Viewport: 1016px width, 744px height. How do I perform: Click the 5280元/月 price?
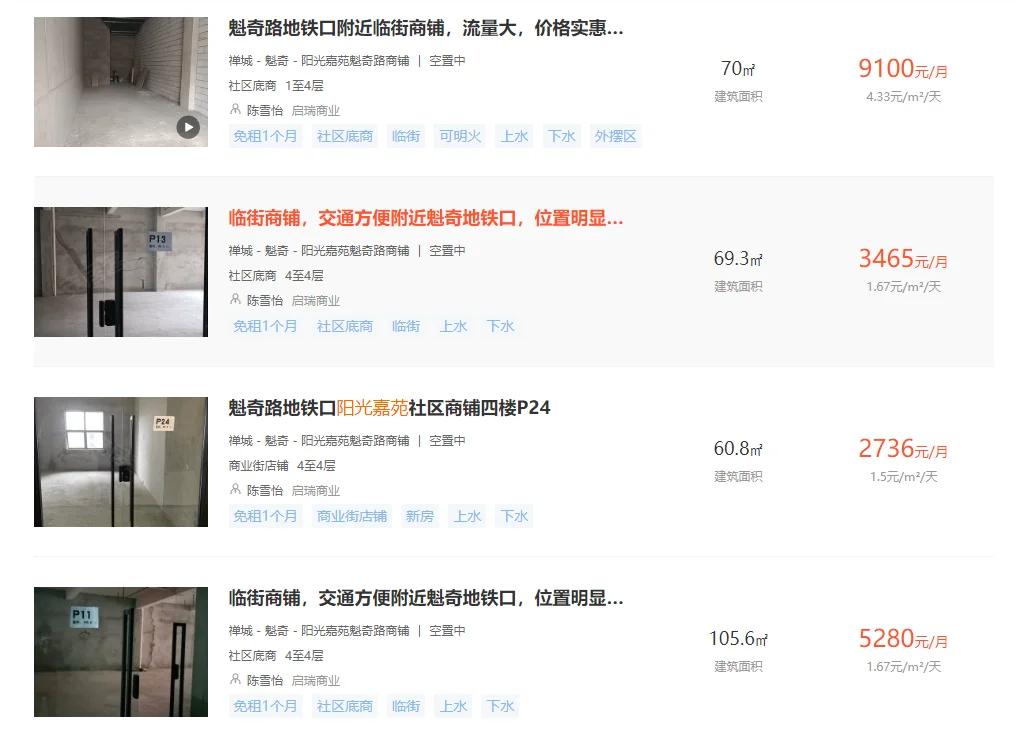[x=903, y=639]
